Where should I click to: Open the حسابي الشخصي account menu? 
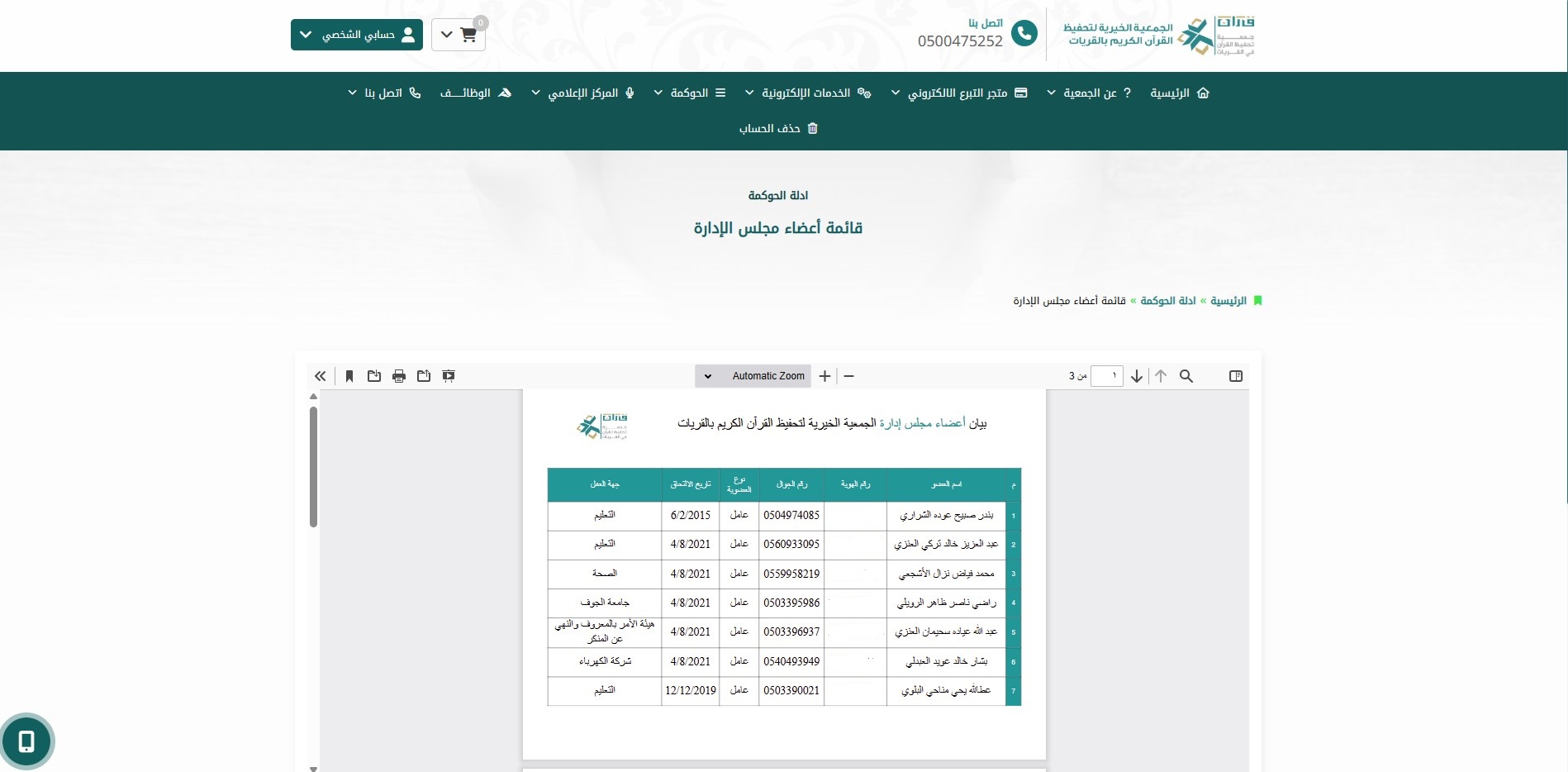(x=357, y=35)
